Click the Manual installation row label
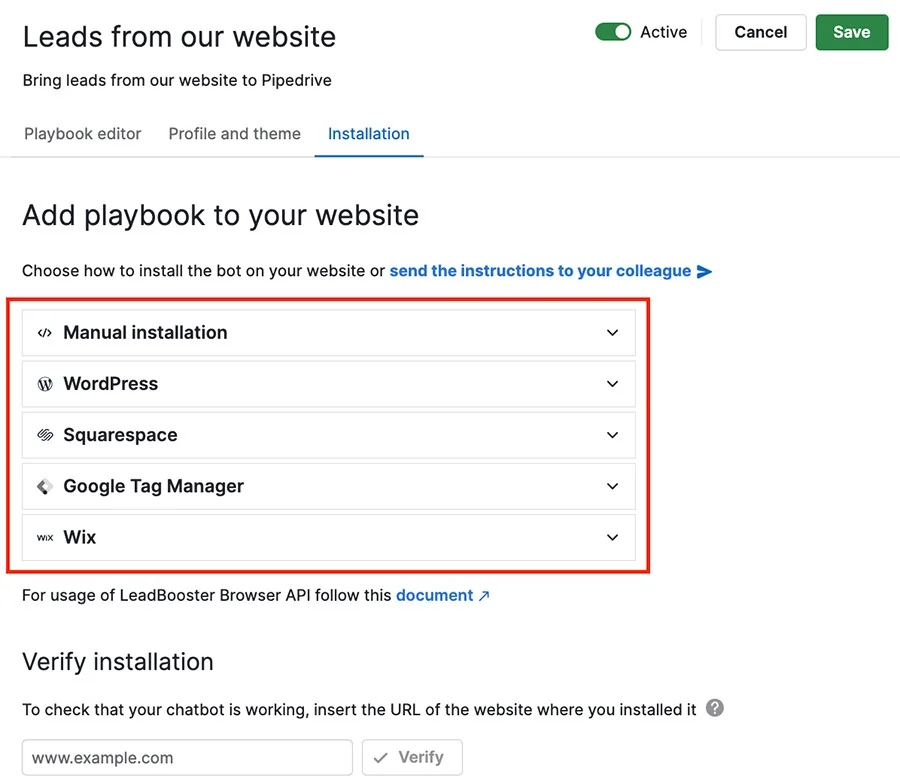Viewport: 900px width, 783px height. pyautogui.click(x=145, y=333)
